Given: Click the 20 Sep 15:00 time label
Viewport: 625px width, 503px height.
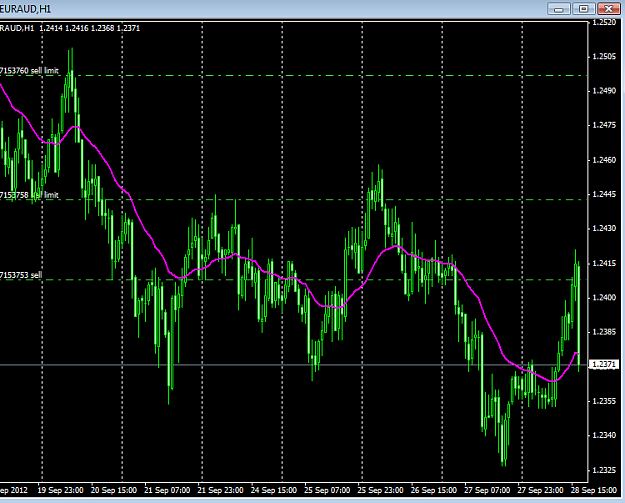Looking at the screenshot, I should click(114, 490).
